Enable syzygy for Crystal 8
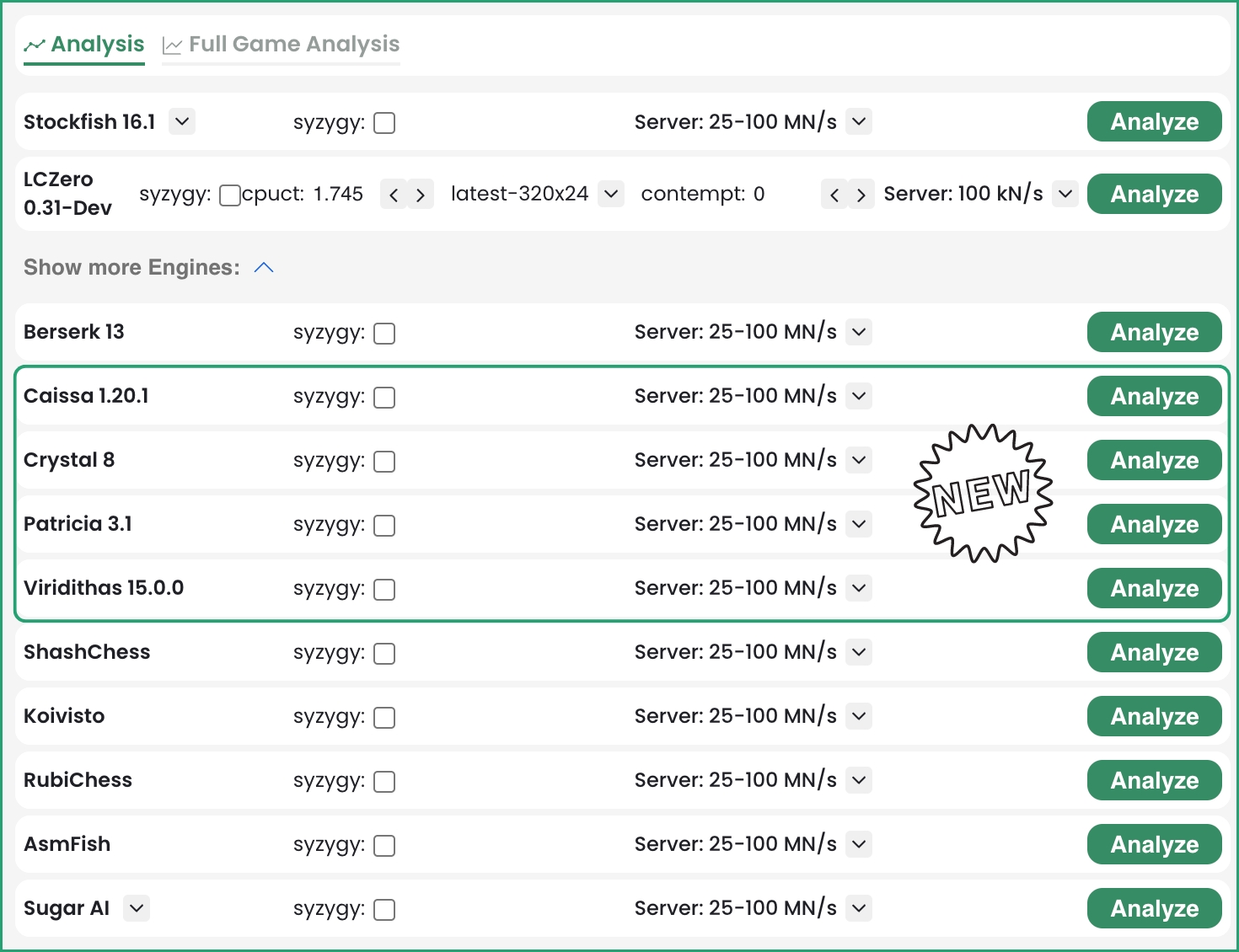 [x=384, y=462]
